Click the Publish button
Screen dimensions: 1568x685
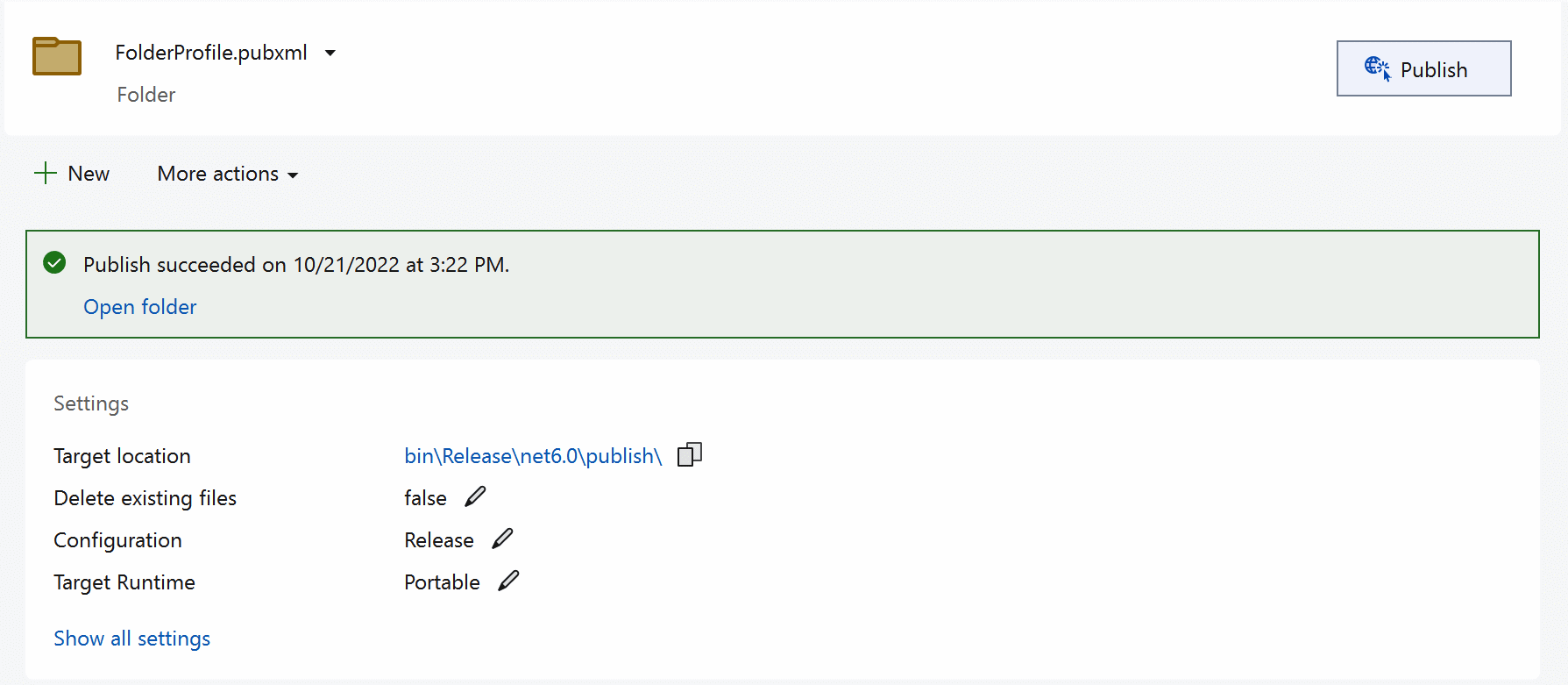point(1423,68)
